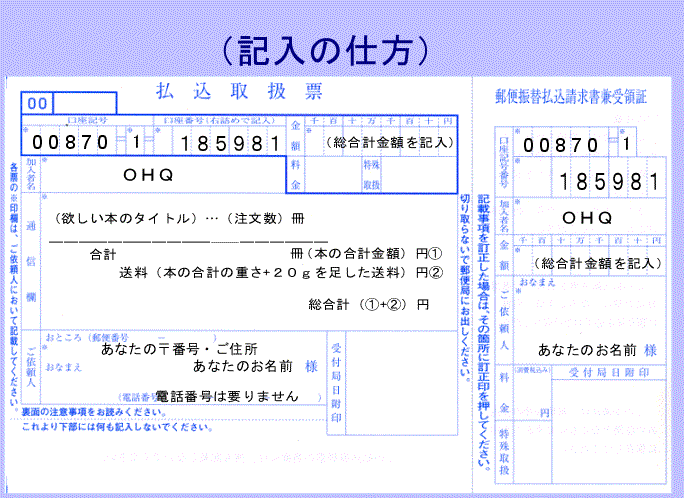The height and width of the screenshot is (498, 684).
Task: Click the box containing 00 above 口座記号
Action: click(37, 103)
